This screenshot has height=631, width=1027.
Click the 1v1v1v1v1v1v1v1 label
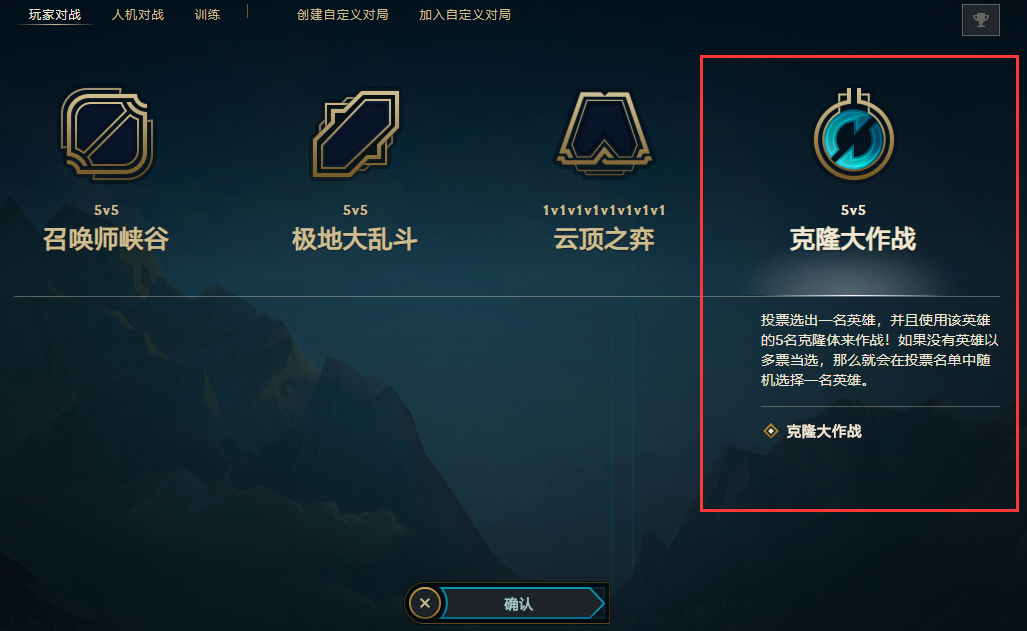click(604, 210)
